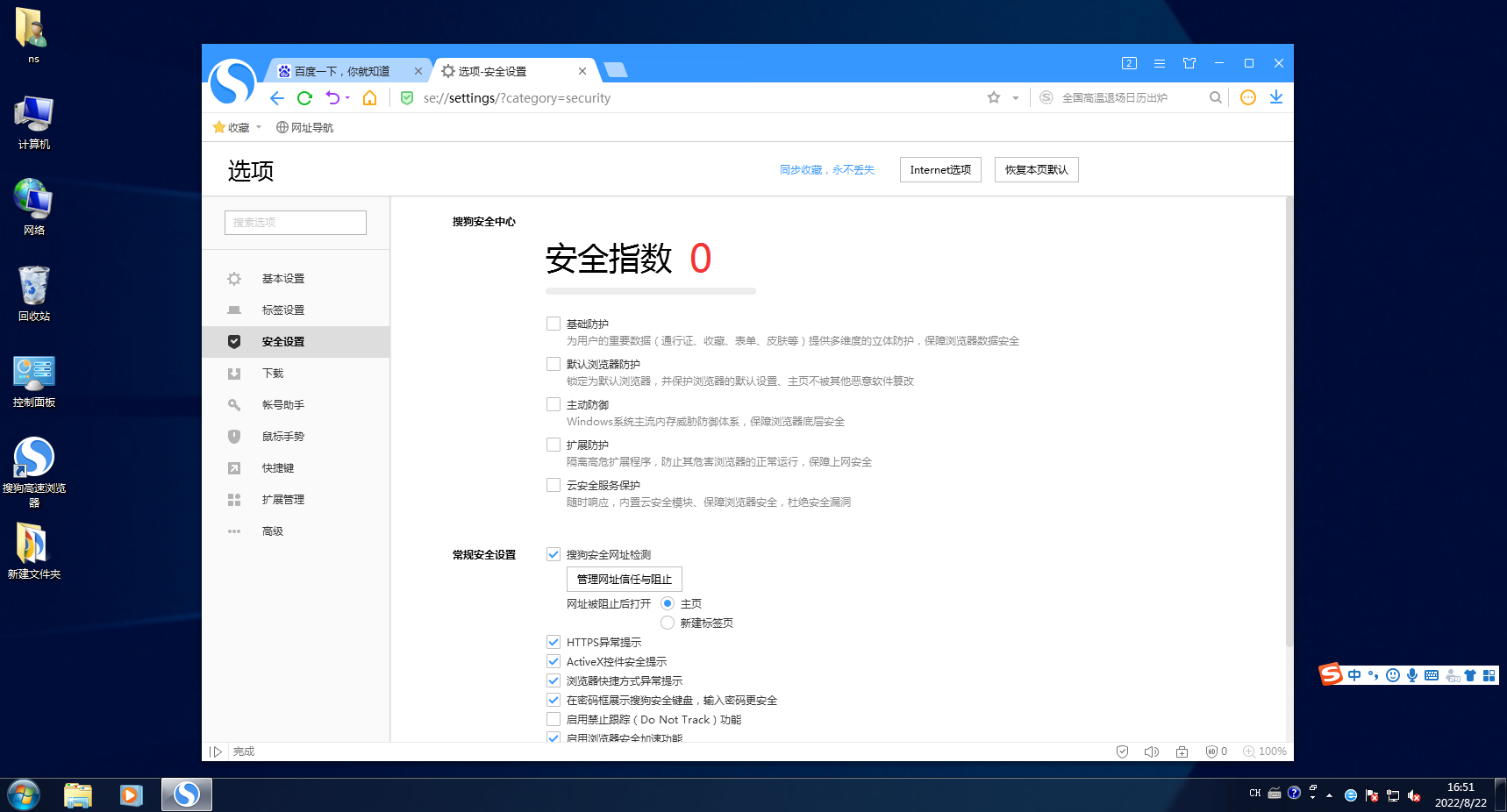Click the bookmark star in address bar
Screen dimensions: 1507x812
tap(994, 97)
